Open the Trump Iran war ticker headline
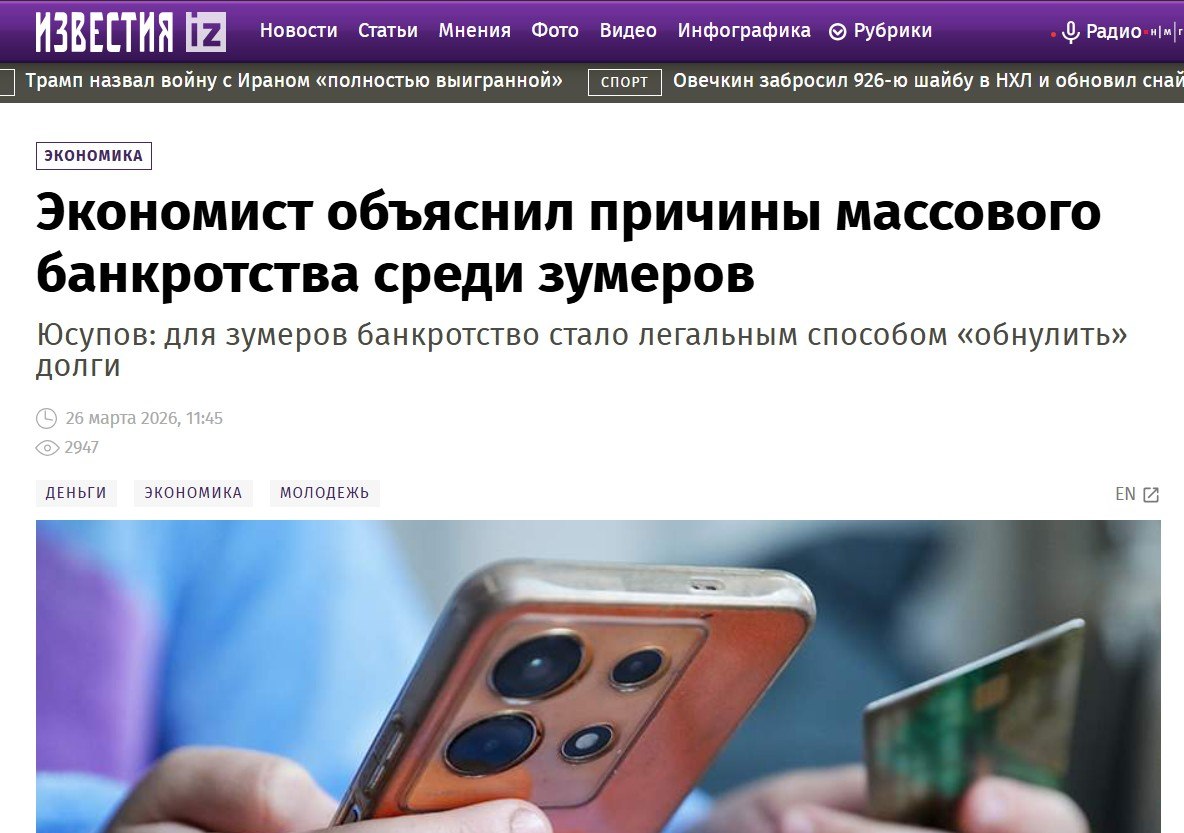The width and height of the screenshot is (1184, 833). click(x=294, y=81)
